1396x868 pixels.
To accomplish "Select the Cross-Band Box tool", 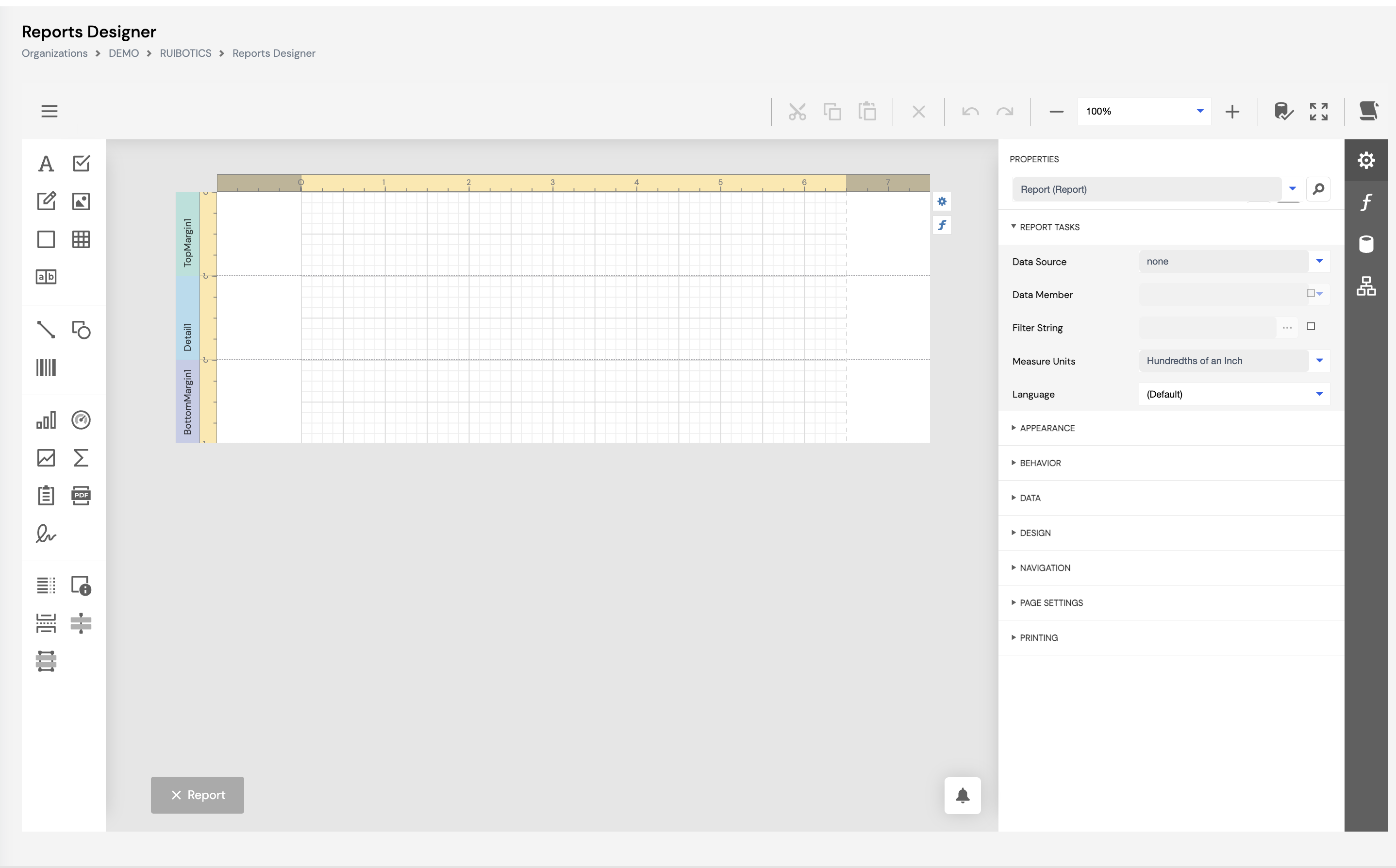I will (46, 661).
